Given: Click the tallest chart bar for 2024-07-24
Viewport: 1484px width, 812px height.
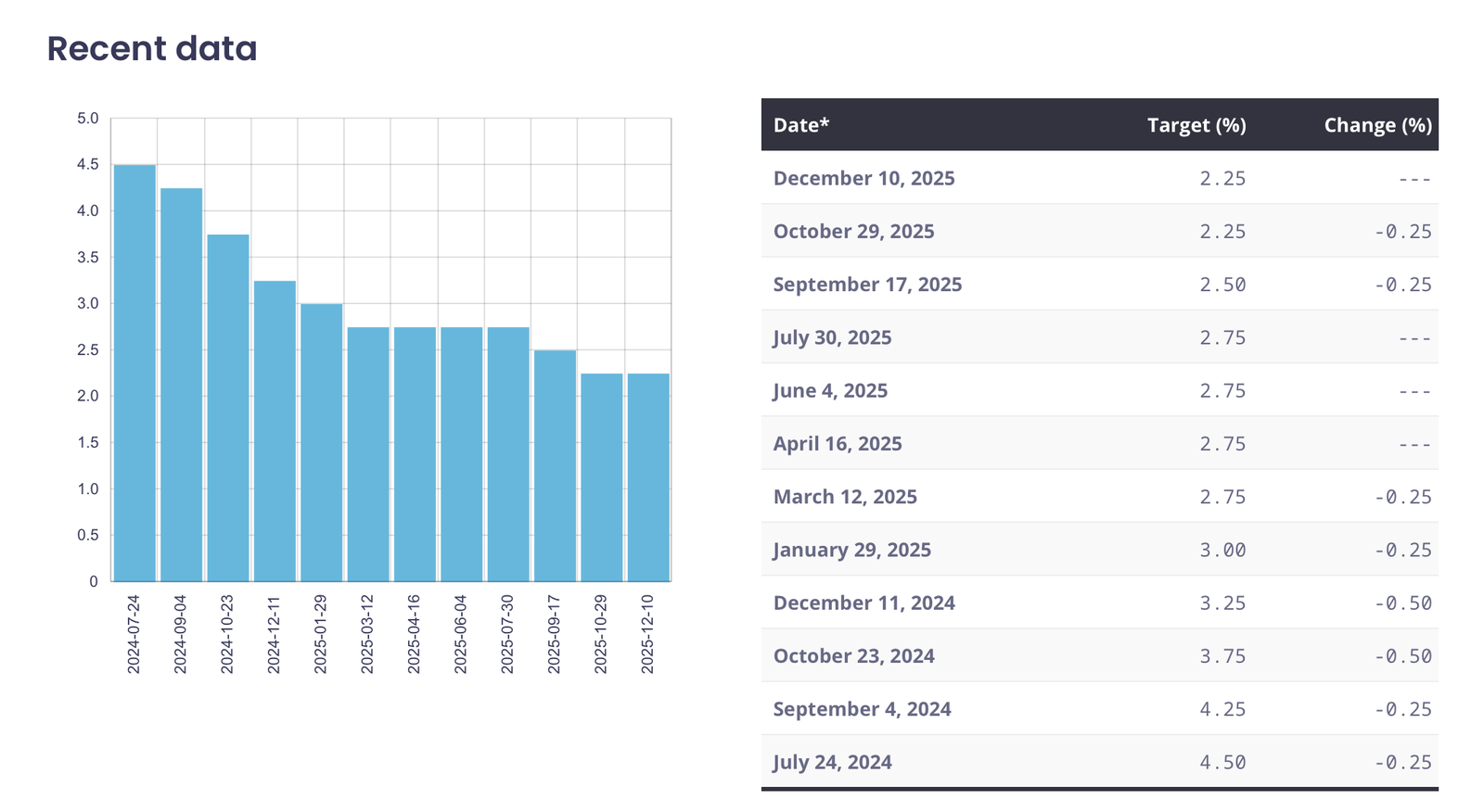Looking at the screenshot, I should coord(134,373).
